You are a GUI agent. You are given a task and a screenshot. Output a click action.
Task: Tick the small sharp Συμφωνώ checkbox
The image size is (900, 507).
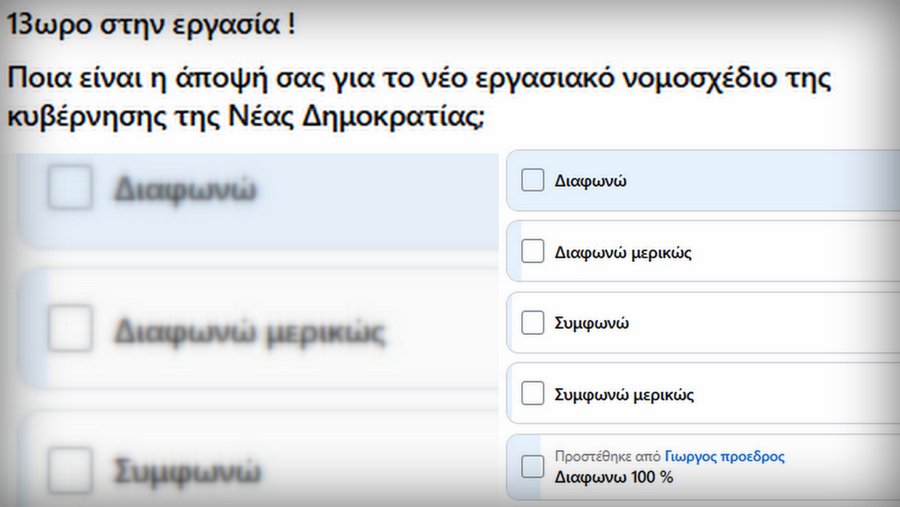point(532,322)
